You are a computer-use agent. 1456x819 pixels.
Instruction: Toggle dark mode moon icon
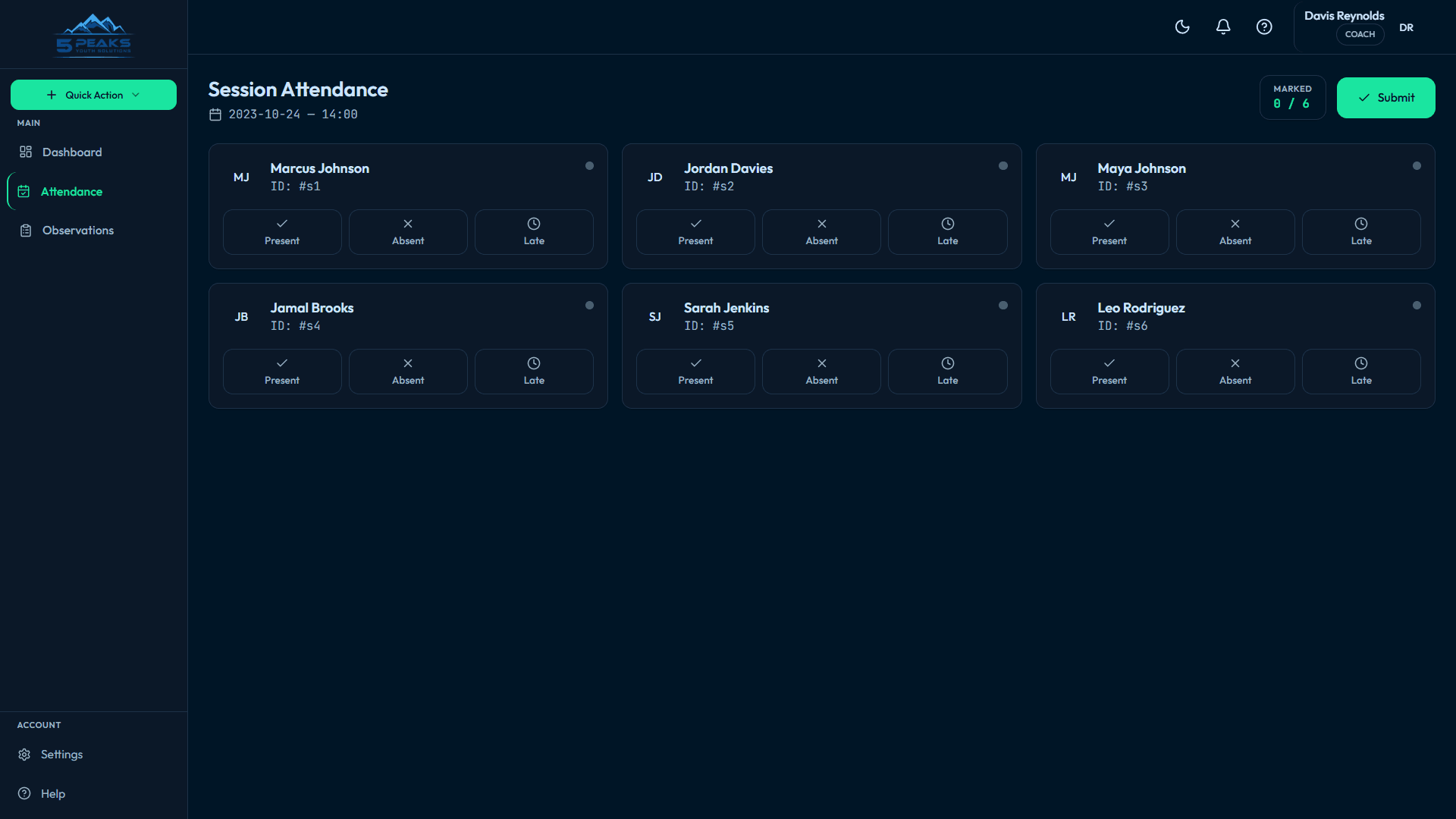click(x=1182, y=27)
